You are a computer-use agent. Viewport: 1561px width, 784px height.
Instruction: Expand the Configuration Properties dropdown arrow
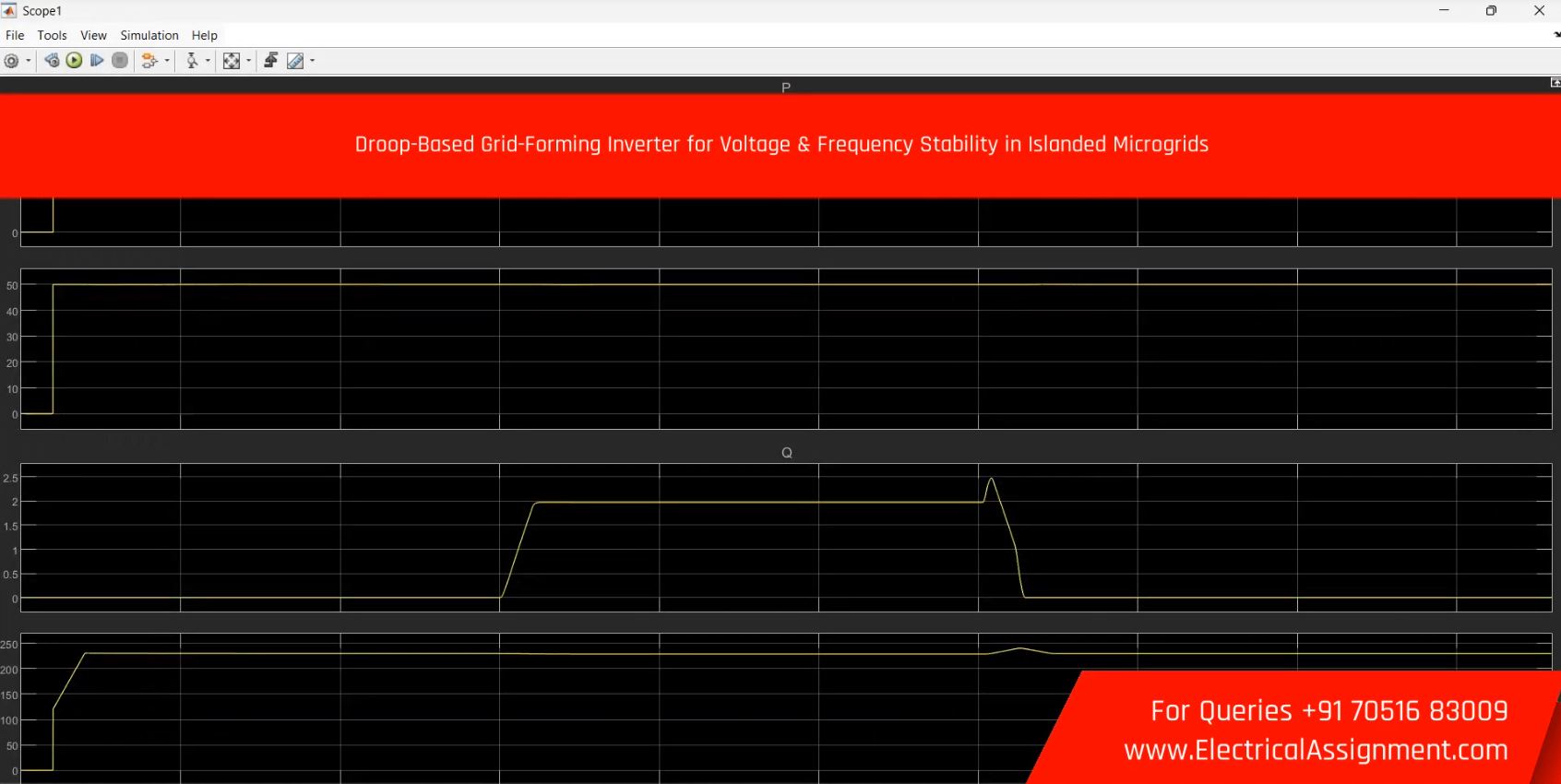coord(29,61)
